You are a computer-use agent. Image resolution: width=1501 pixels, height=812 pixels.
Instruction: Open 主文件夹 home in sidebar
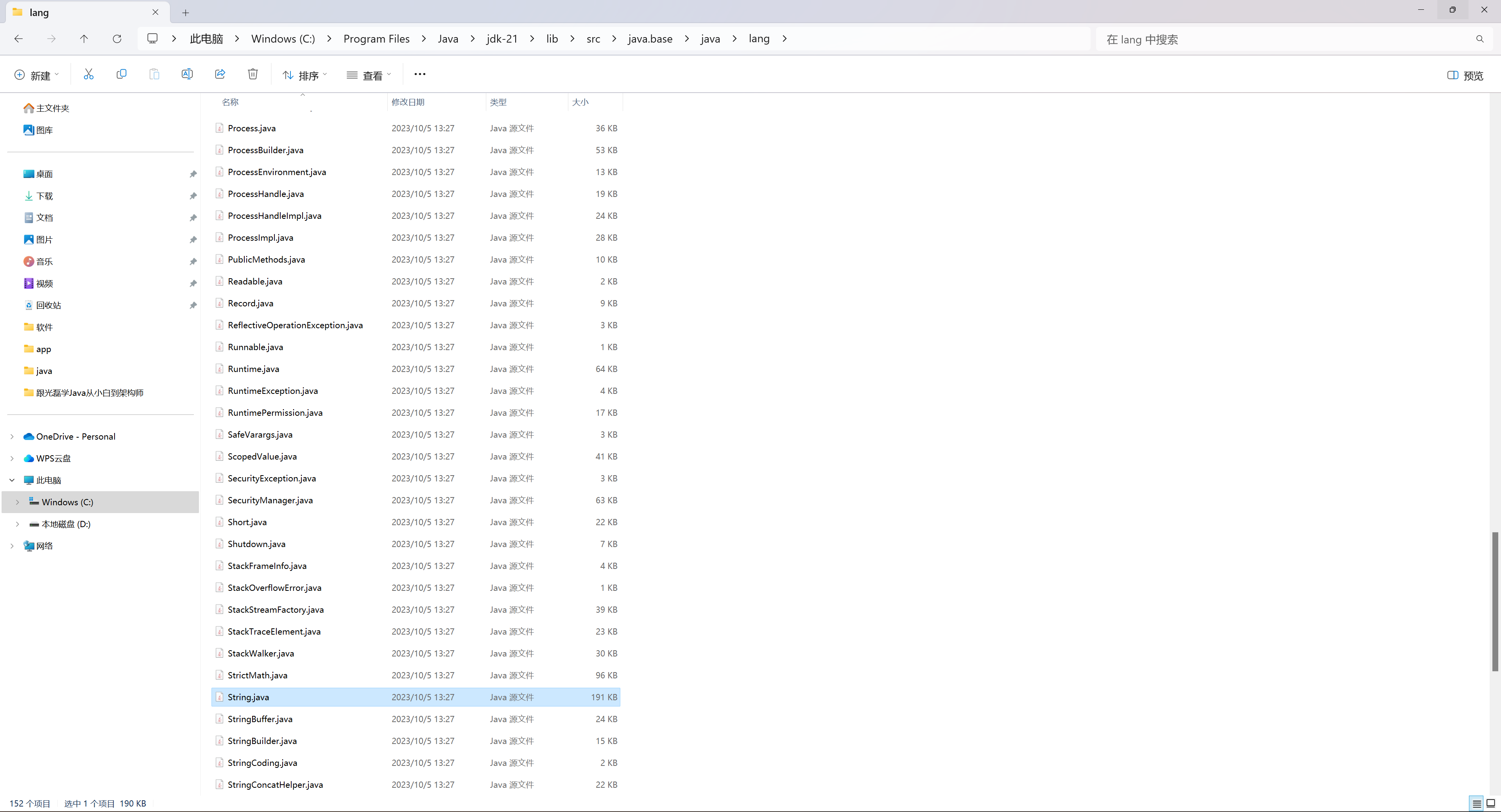click(x=47, y=108)
